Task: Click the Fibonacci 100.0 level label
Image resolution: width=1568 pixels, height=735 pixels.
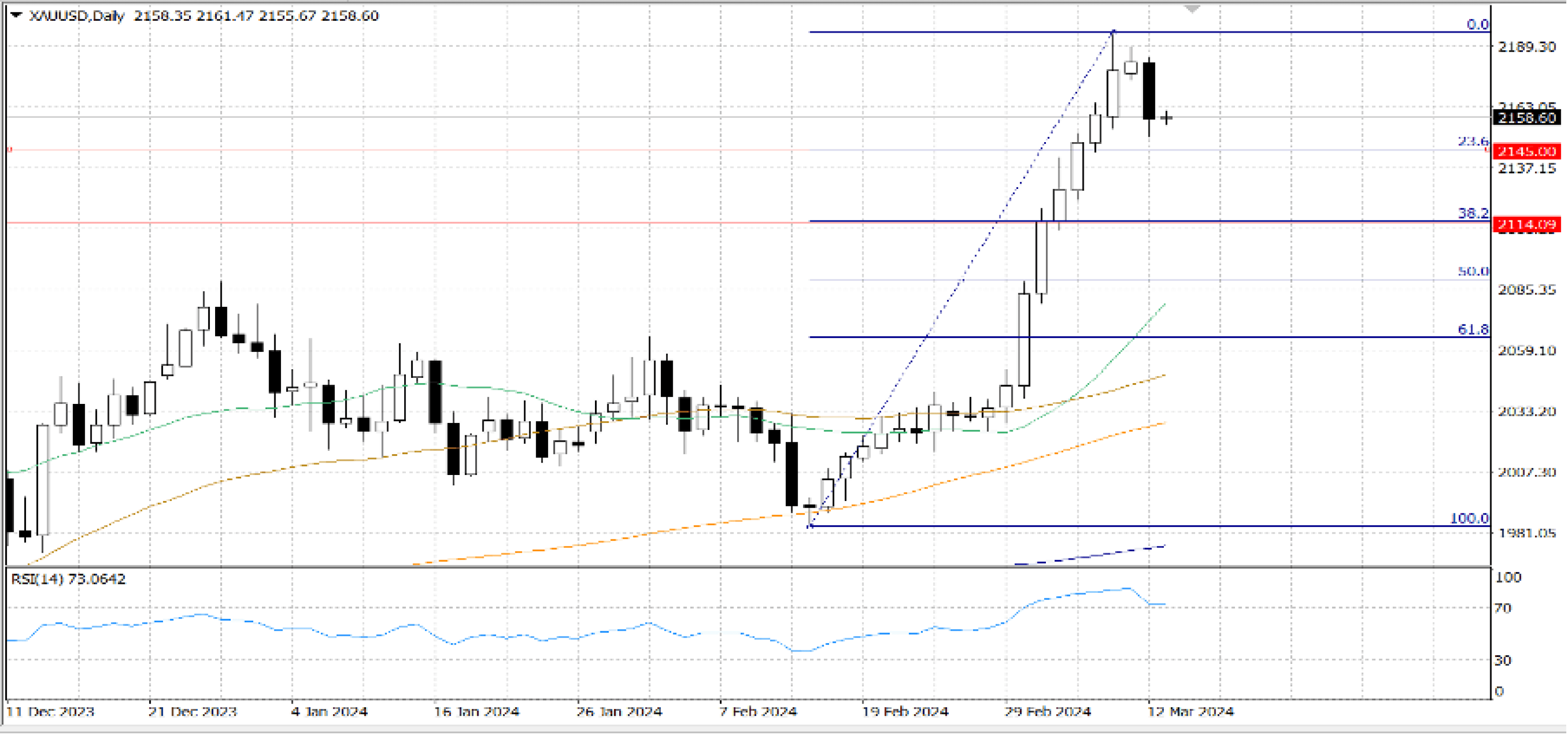Action: tap(1469, 518)
